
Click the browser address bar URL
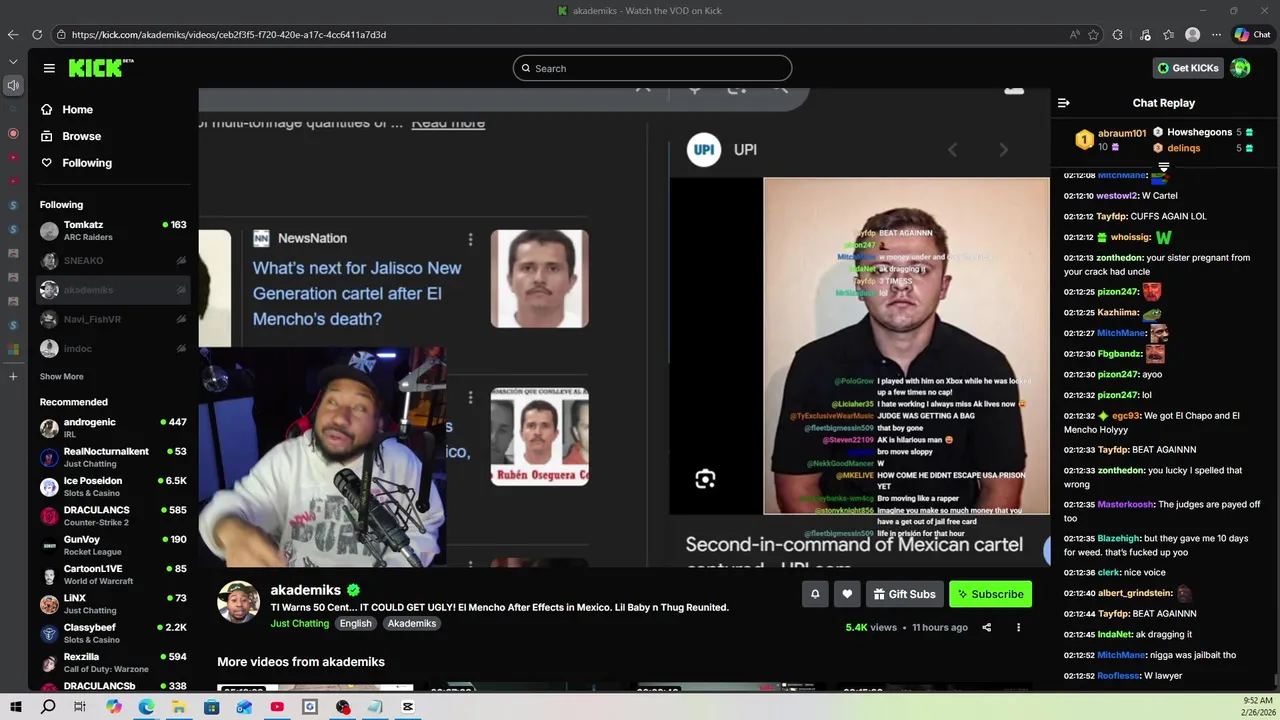(x=229, y=34)
